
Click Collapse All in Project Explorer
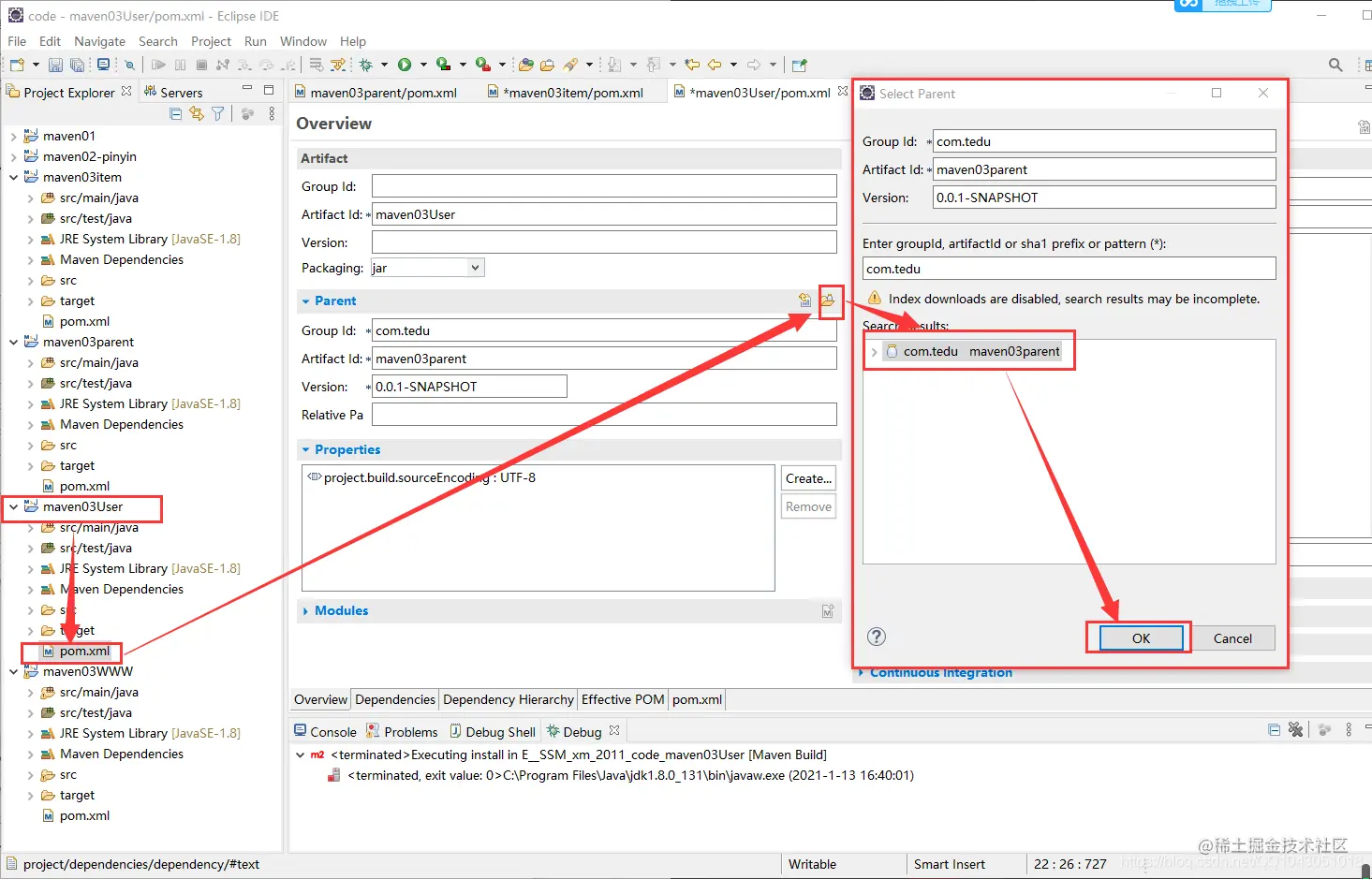tap(176, 113)
